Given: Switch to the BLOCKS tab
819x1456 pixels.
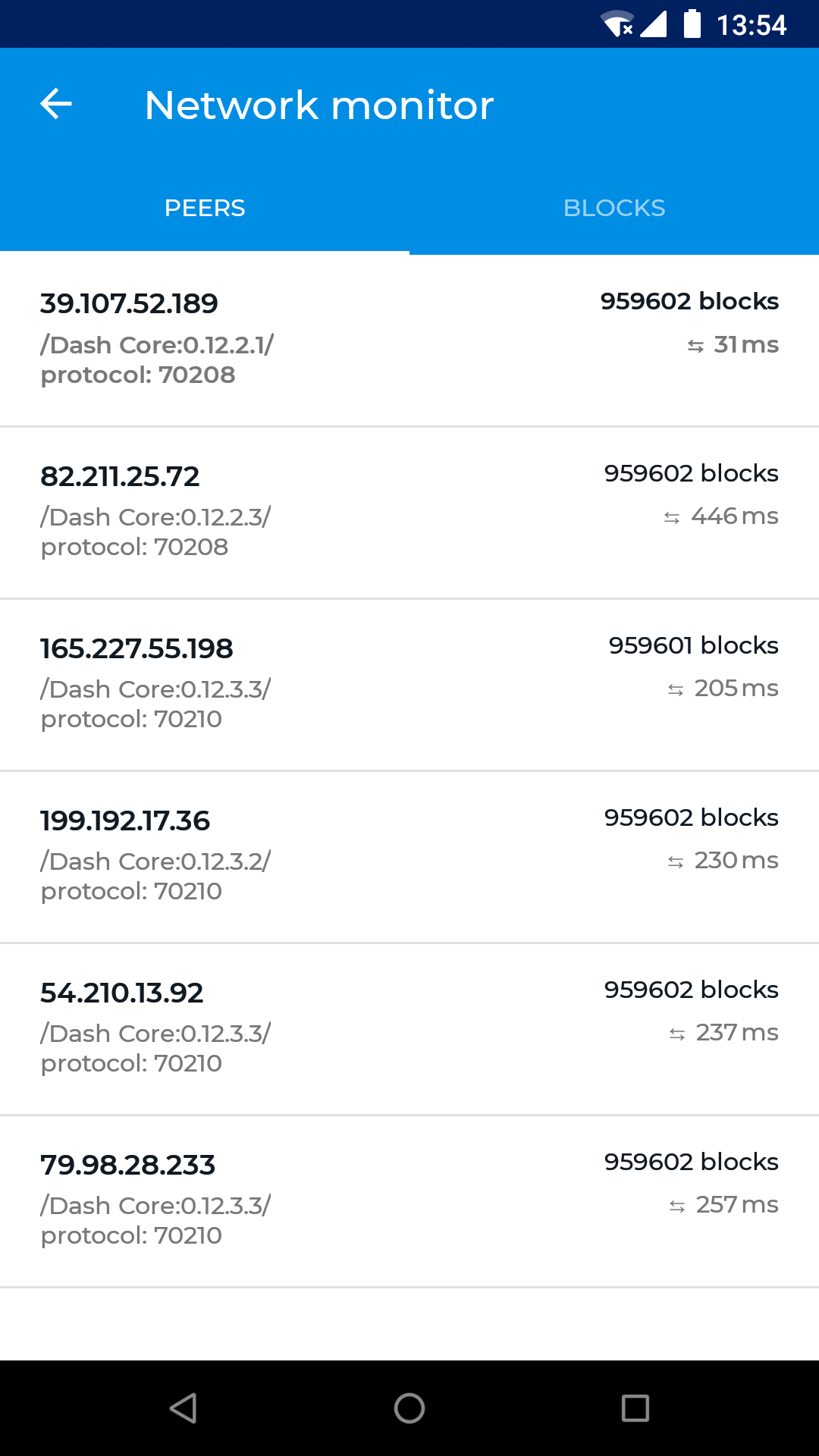Looking at the screenshot, I should point(614,208).
